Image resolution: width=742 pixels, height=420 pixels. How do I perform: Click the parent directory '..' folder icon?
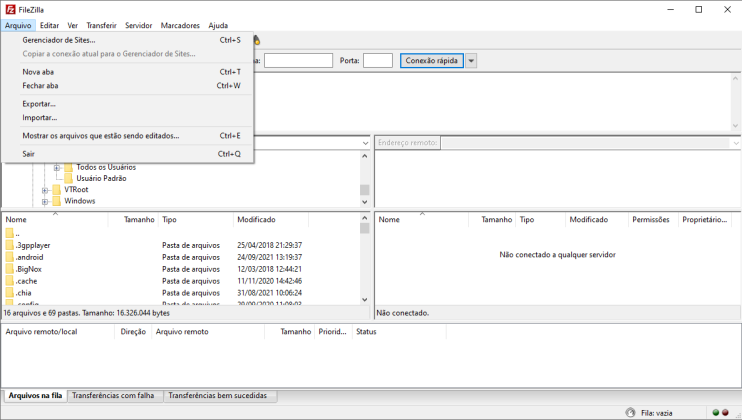coord(9,233)
